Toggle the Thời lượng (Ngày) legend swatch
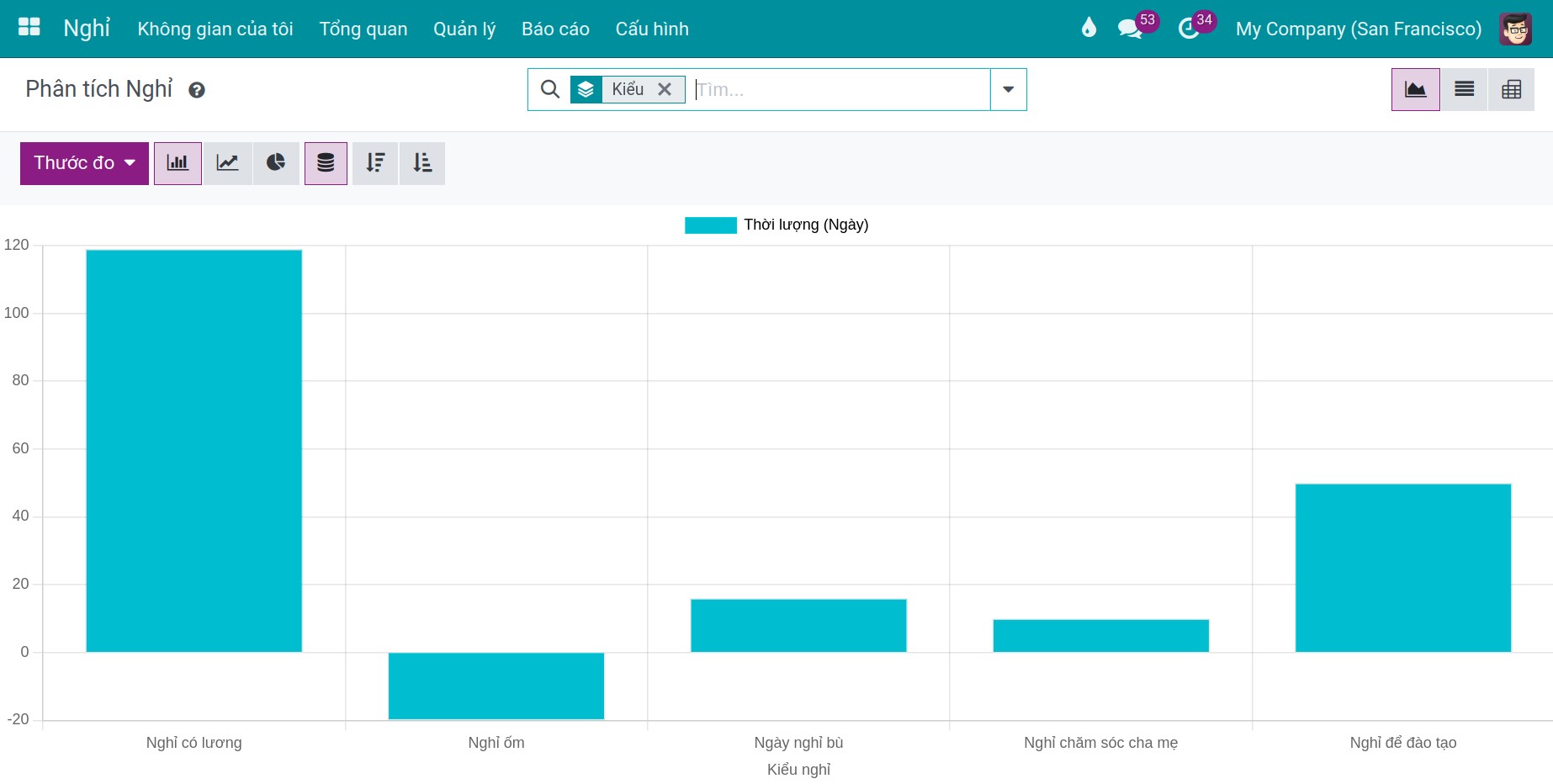 tap(711, 225)
